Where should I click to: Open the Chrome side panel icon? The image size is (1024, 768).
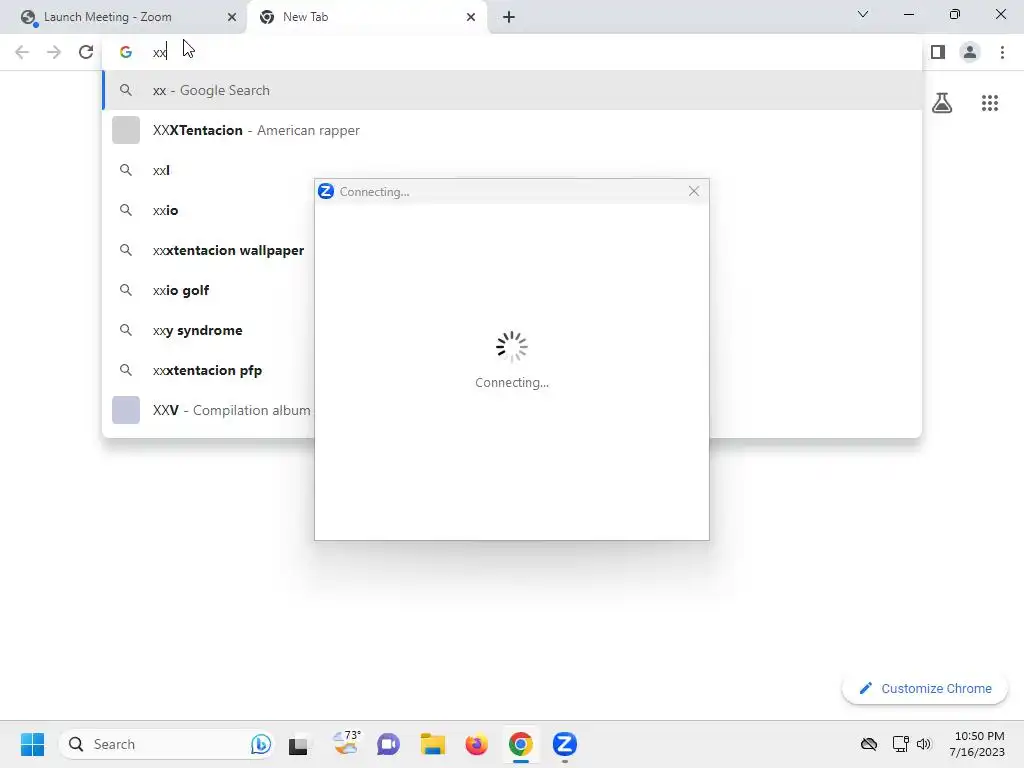tap(938, 52)
